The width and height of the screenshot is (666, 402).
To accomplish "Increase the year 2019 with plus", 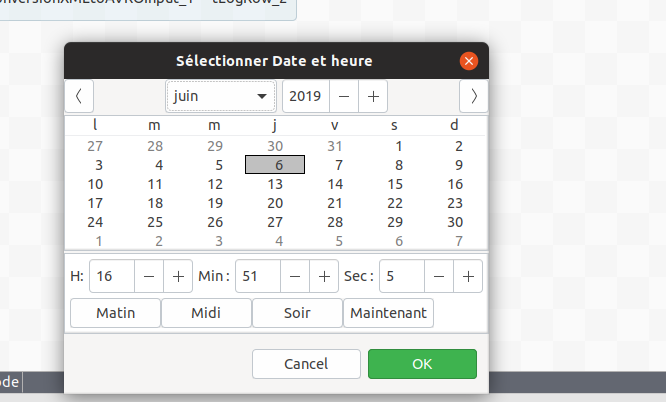I will 373,96.
